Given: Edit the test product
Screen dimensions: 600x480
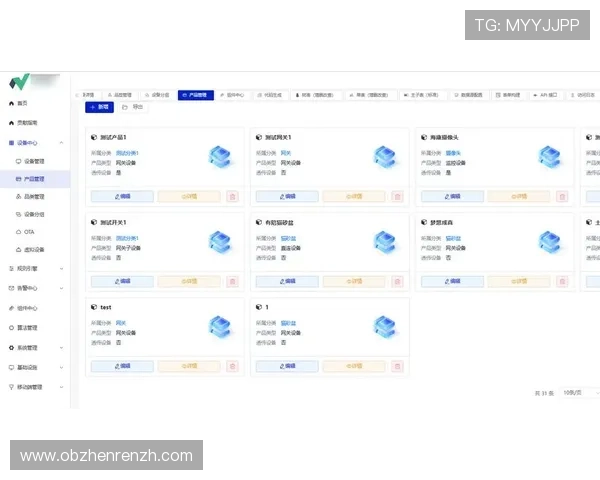Looking at the screenshot, I should pyautogui.click(x=122, y=366).
